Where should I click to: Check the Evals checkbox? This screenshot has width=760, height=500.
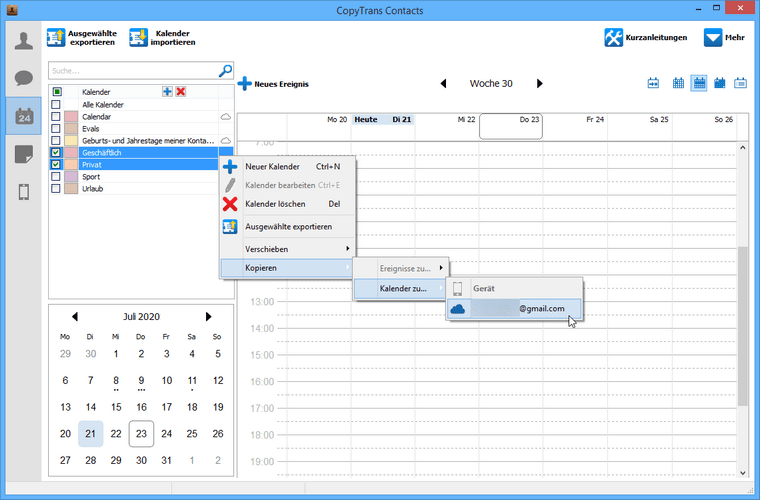point(56,129)
